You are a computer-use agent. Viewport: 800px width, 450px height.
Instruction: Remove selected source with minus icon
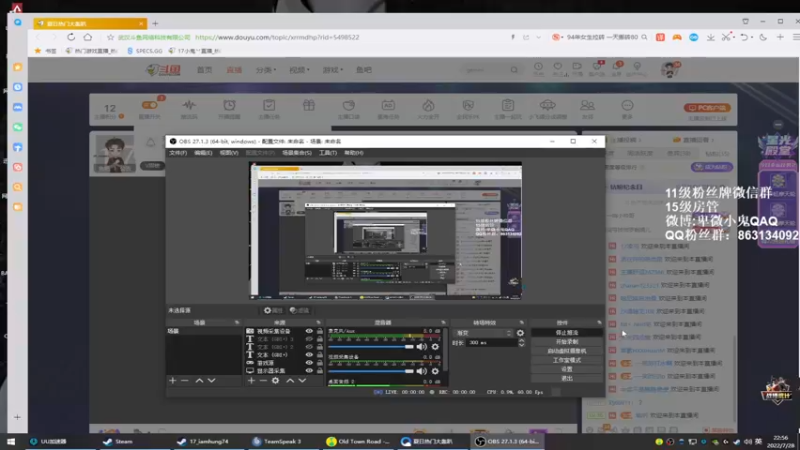pos(263,381)
